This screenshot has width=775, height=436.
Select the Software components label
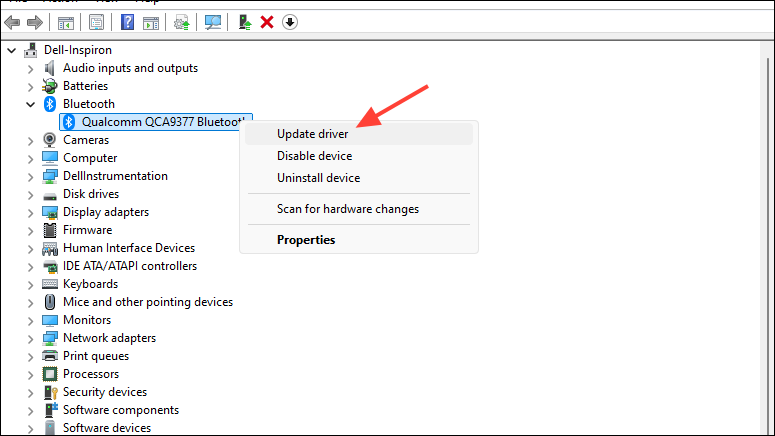pos(121,410)
